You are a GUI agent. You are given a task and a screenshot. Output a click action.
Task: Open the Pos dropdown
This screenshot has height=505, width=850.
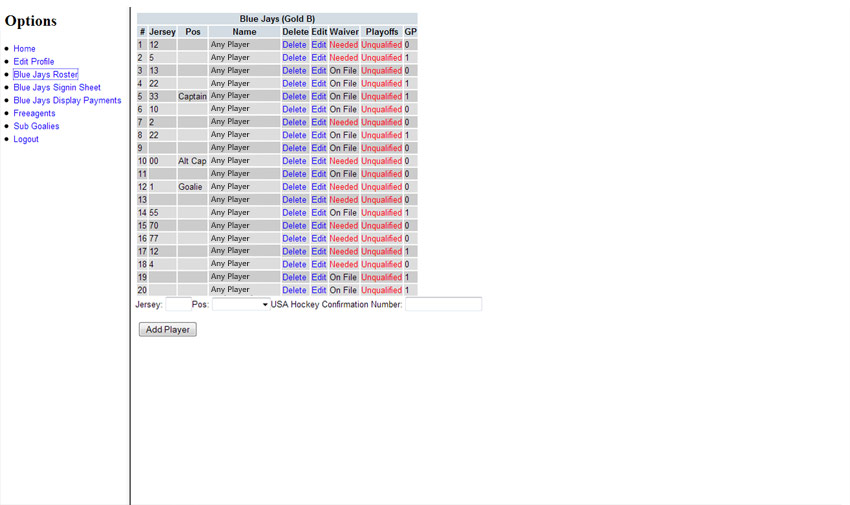(241, 305)
